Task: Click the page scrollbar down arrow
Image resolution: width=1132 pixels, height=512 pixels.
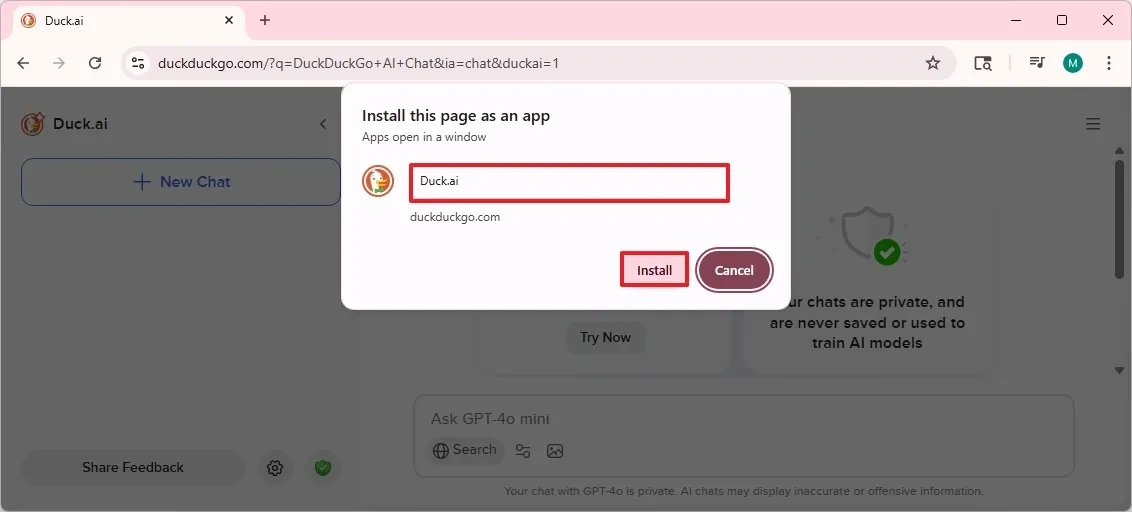Action: (1120, 370)
